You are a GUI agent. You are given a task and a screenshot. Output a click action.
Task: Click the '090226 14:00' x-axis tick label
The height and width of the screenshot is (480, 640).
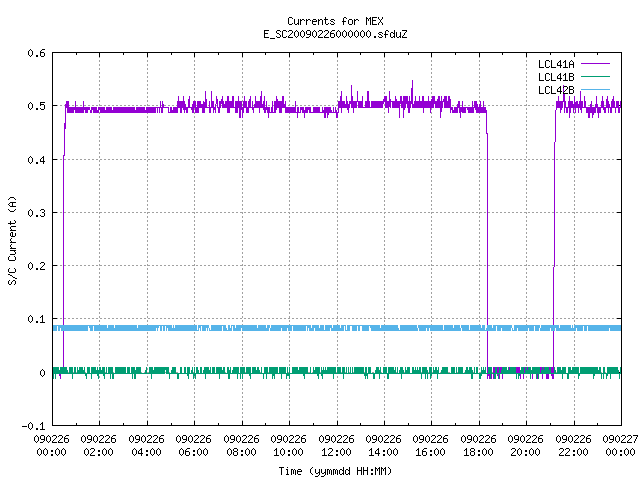coord(383,446)
